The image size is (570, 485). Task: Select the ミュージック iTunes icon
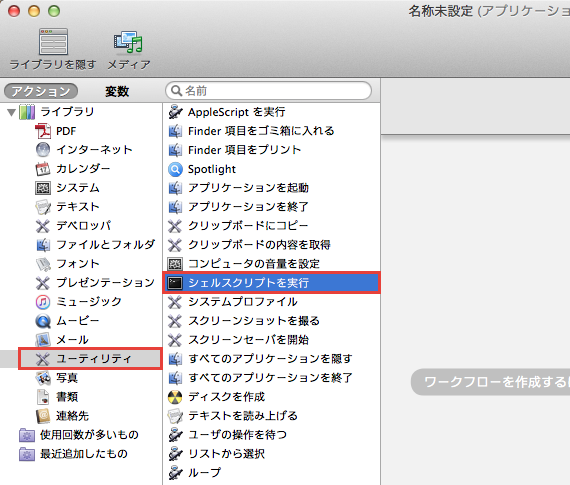[43, 302]
